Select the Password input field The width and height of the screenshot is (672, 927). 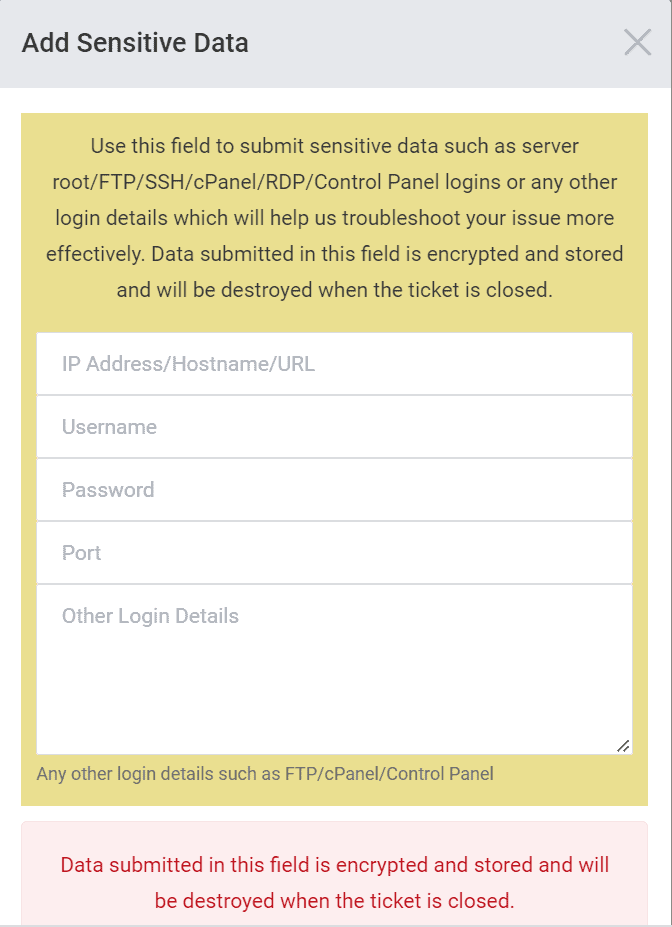(334, 490)
